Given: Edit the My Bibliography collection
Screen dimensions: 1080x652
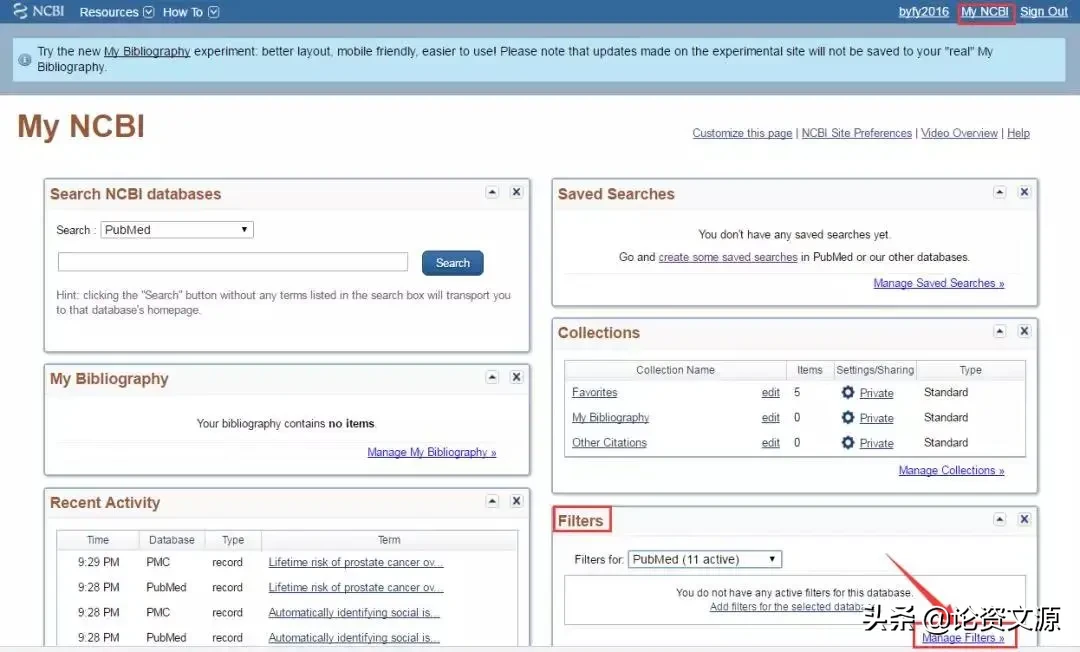Looking at the screenshot, I should [771, 418].
